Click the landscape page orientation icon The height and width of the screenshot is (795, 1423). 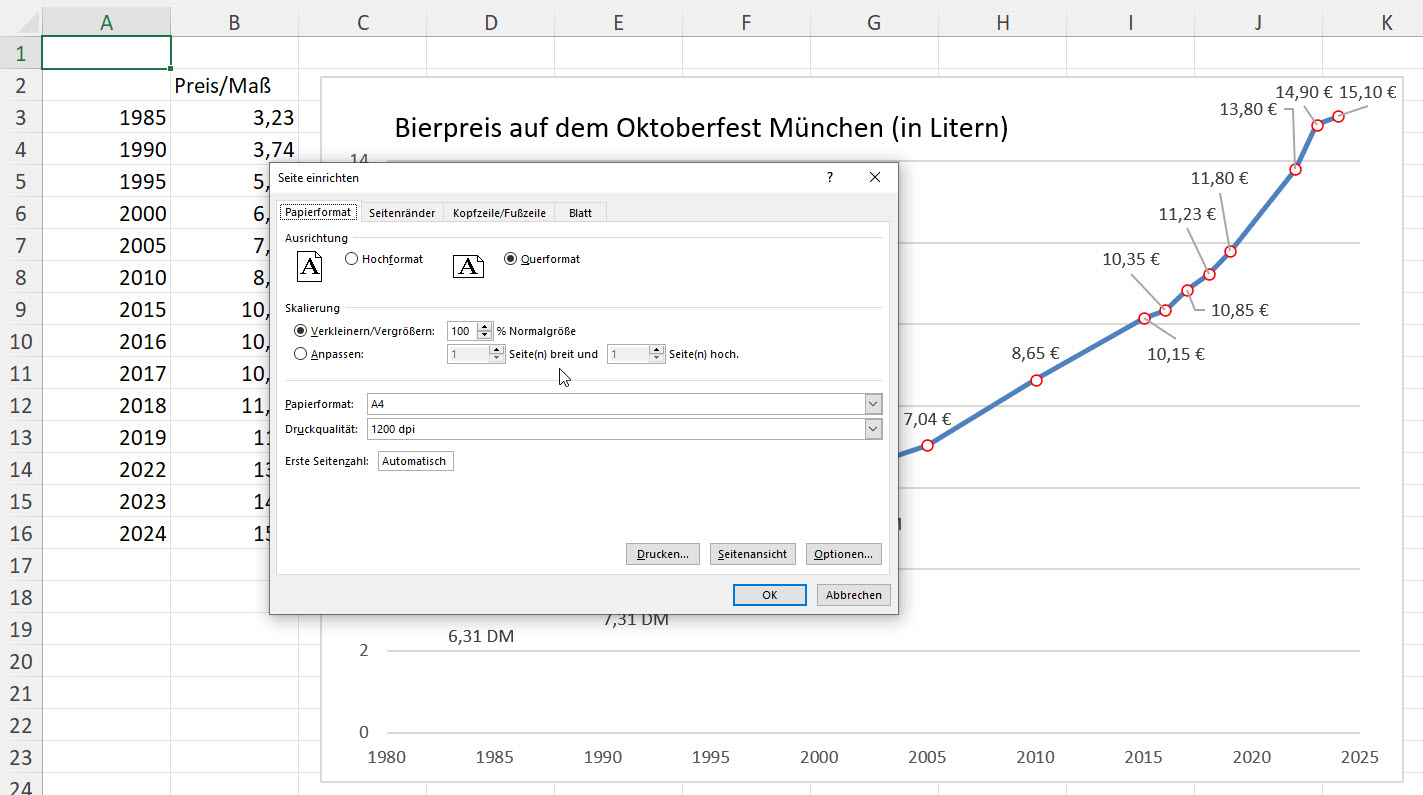[x=468, y=265]
